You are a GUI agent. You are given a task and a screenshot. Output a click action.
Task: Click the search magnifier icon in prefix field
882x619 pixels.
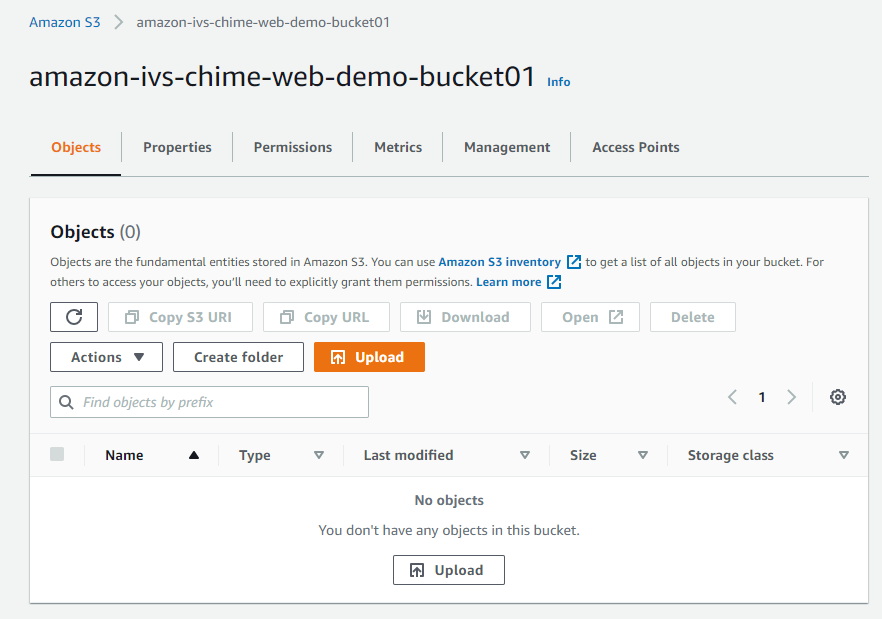pyautogui.click(x=66, y=402)
